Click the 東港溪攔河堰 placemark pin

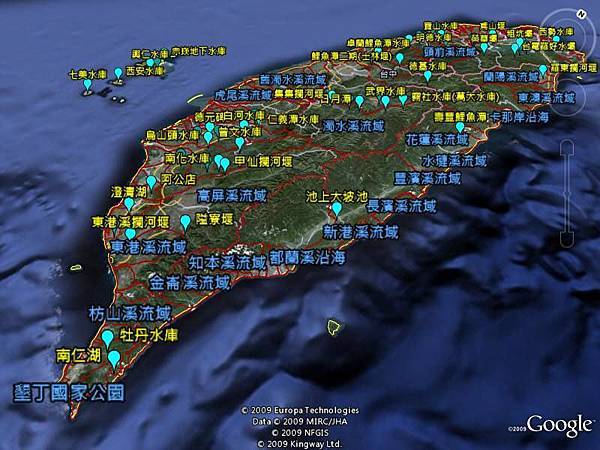tap(130, 233)
